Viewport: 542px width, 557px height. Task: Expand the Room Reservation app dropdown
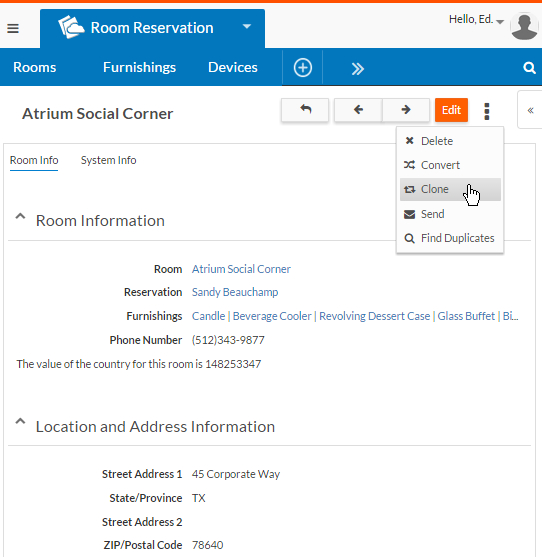tap(247, 27)
